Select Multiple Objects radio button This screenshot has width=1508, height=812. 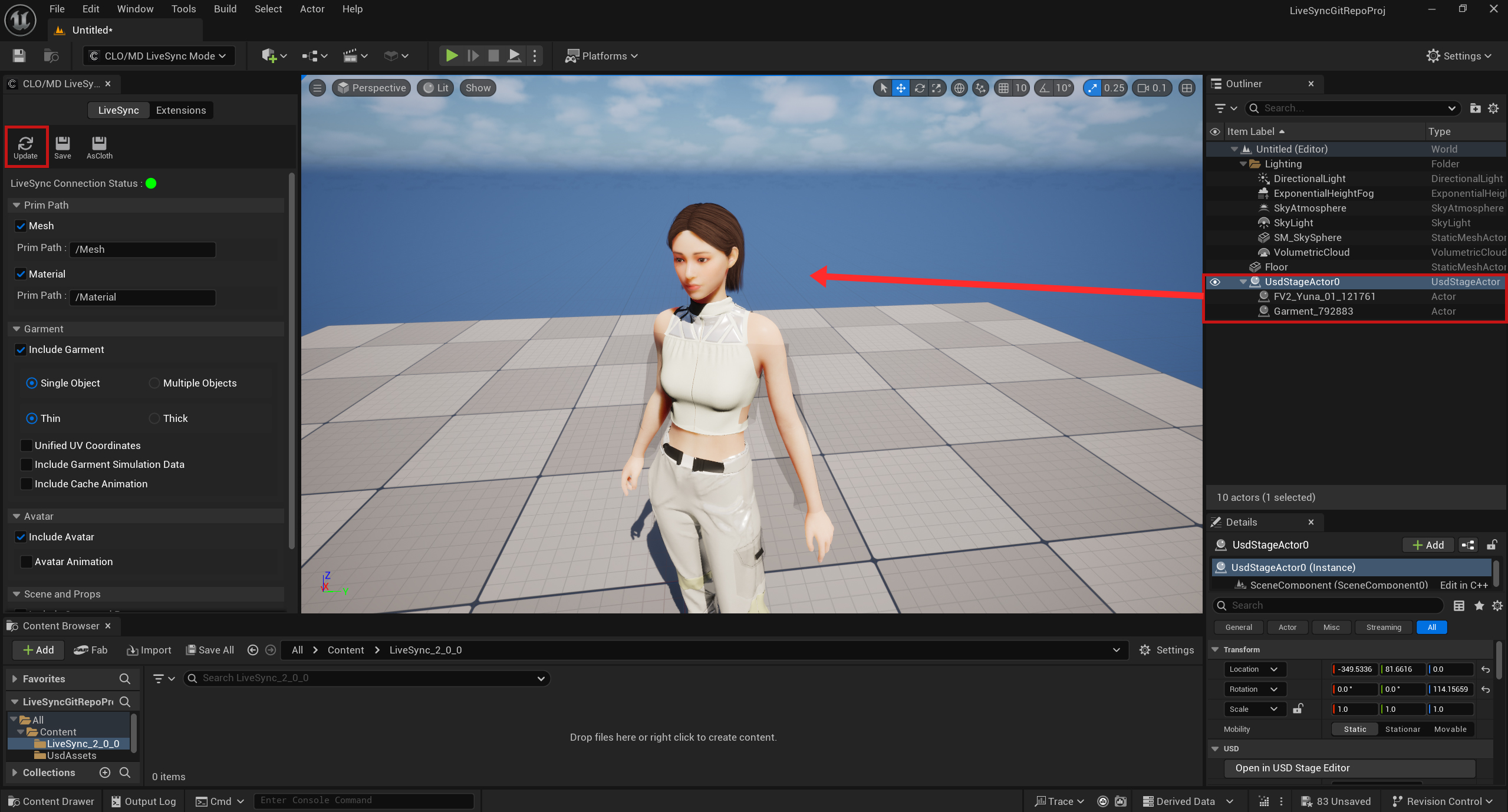[154, 383]
